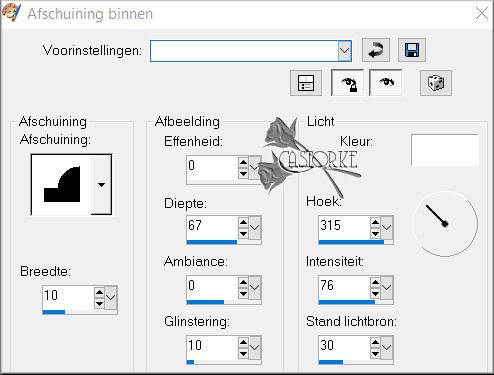Decrease Stand lichtbron with down arrow
This screenshot has height=375, width=494.
point(375,353)
